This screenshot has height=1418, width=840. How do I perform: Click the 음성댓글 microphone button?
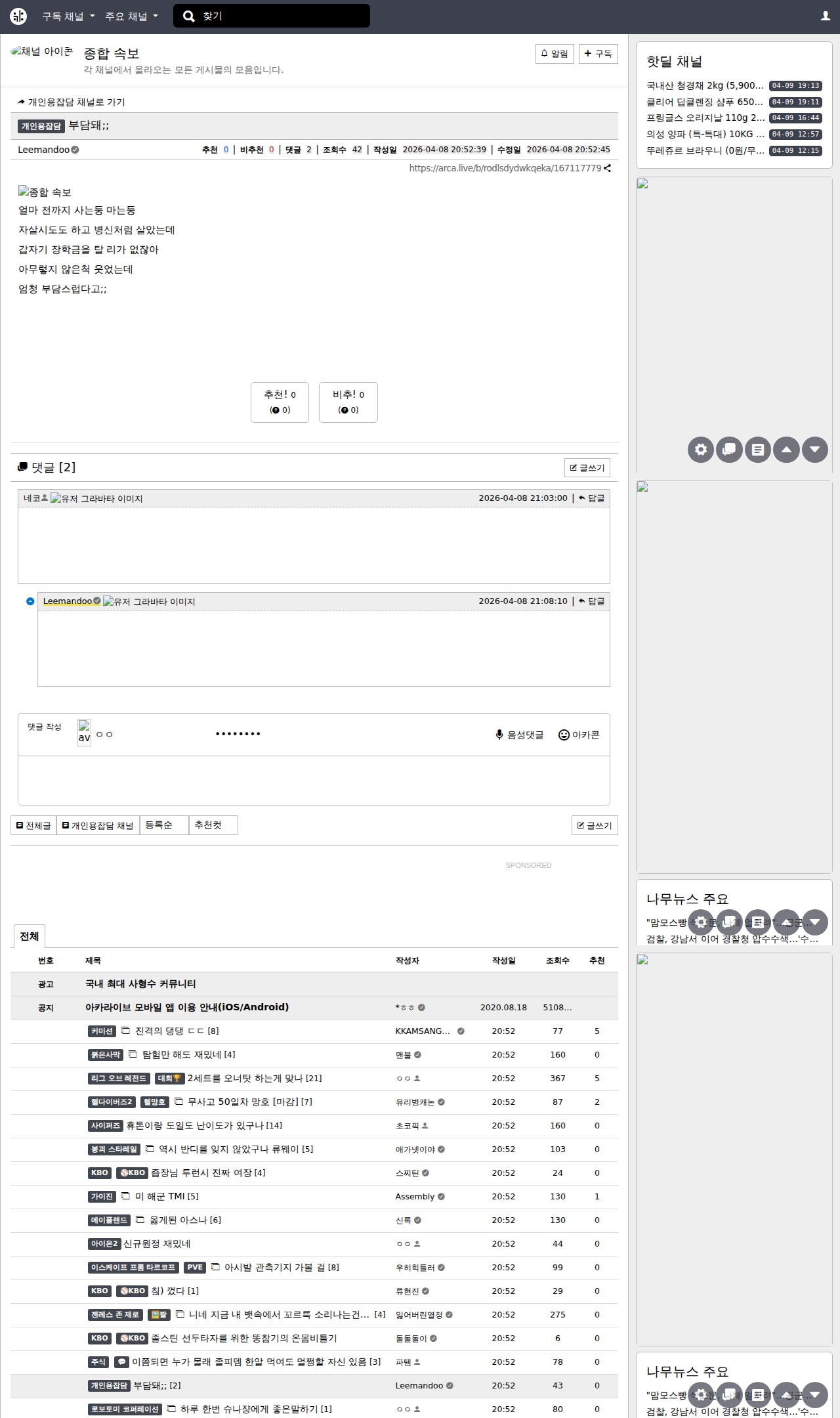tap(520, 735)
